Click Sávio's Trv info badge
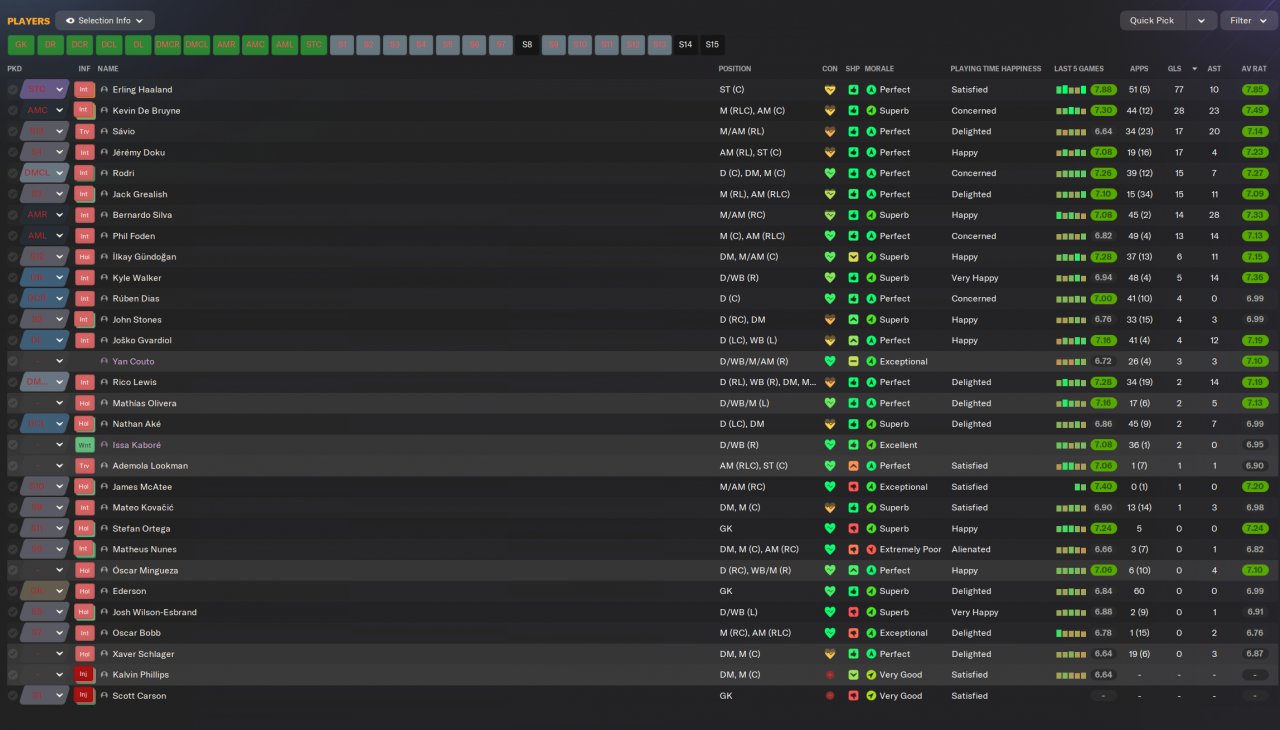The width and height of the screenshot is (1280, 730). coord(84,132)
